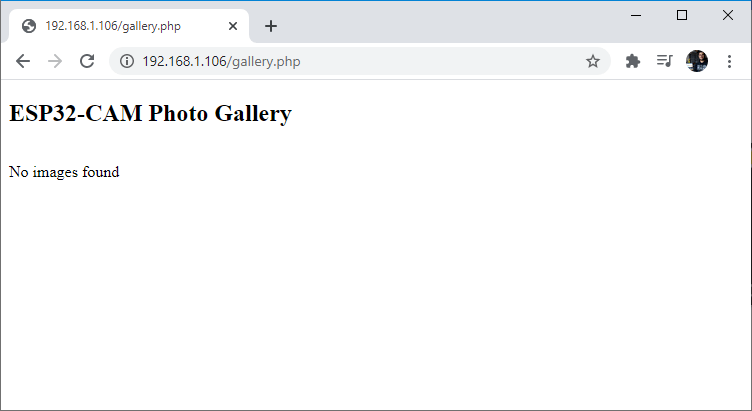Go back to the previous page
Viewport: 752px width, 411px height.
click(23, 61)
